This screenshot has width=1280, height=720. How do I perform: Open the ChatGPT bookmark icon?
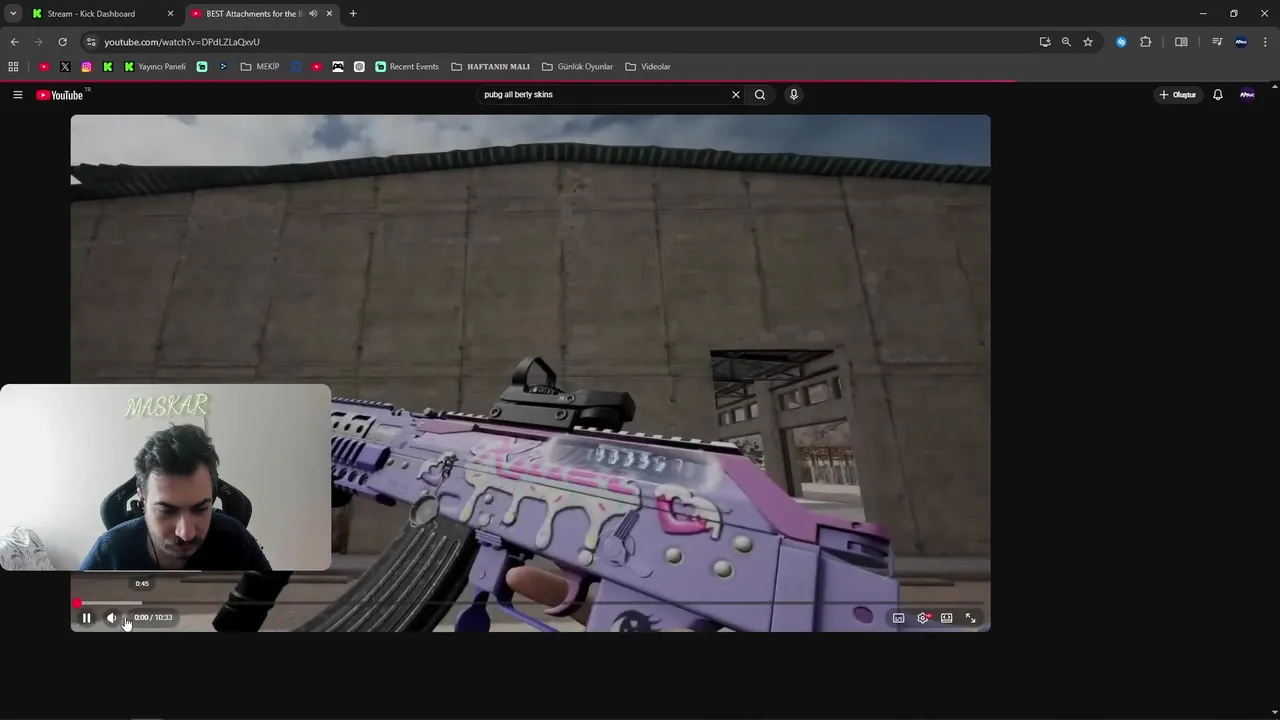pyautogui.click(x=359, y=67)
